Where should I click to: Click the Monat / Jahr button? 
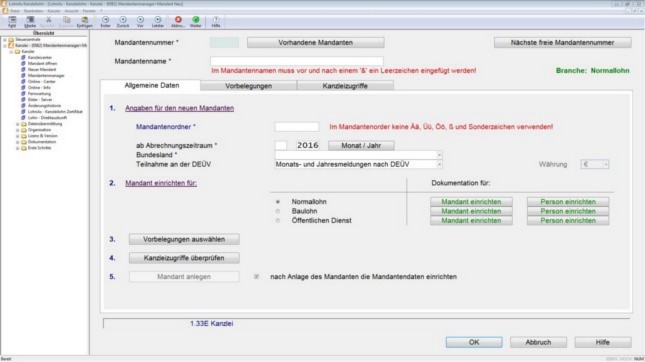pyautogui.click(x=361, y=145)
